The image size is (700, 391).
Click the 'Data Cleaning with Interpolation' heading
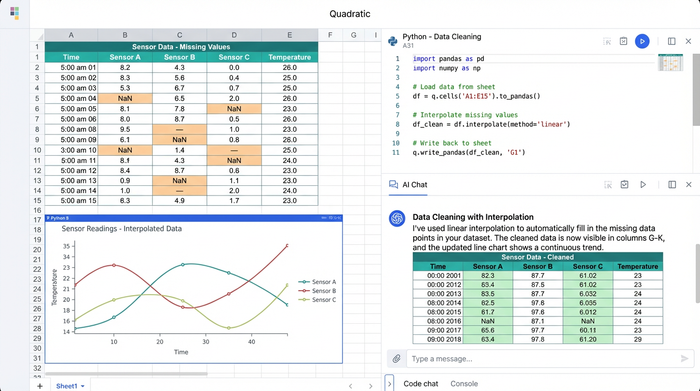pos(473,217)
